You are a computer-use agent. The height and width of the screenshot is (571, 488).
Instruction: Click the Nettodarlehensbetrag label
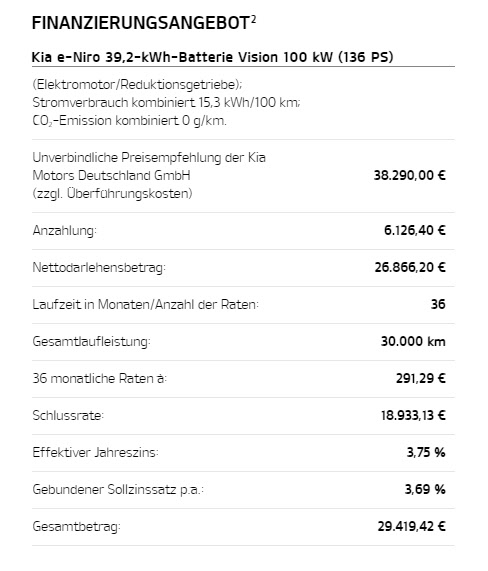click(x=99, y=268)
